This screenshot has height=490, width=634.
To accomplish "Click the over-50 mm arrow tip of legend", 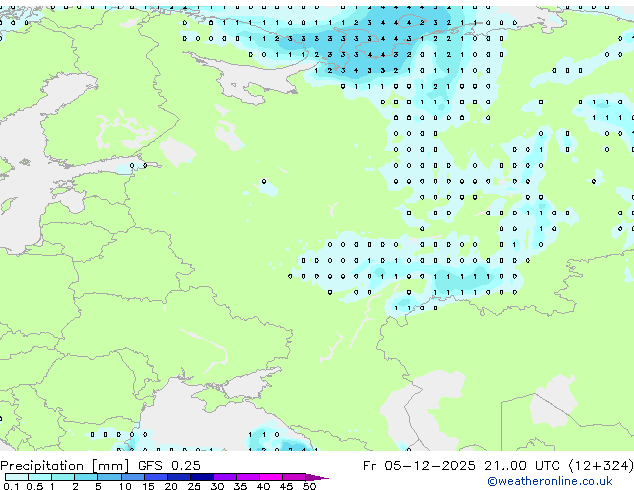I will tap(317, 478).
